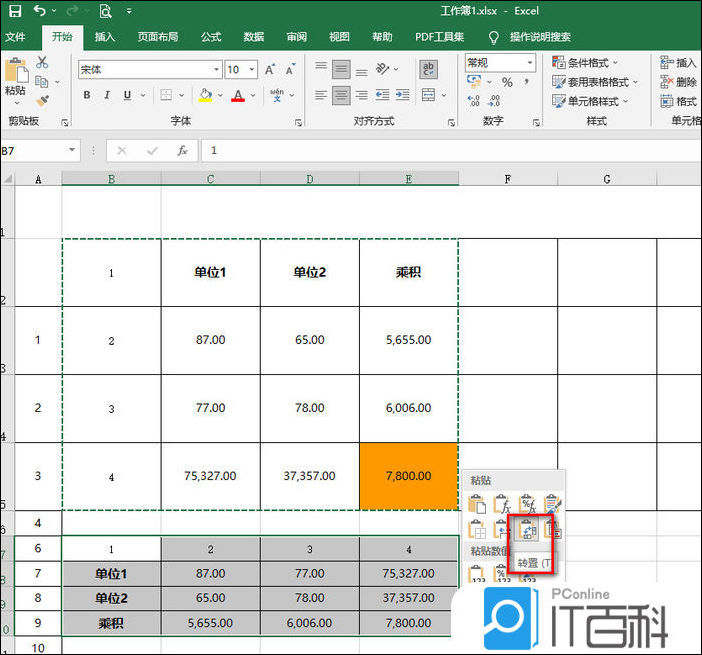Click the comma style icon

(x=526, y=82)
